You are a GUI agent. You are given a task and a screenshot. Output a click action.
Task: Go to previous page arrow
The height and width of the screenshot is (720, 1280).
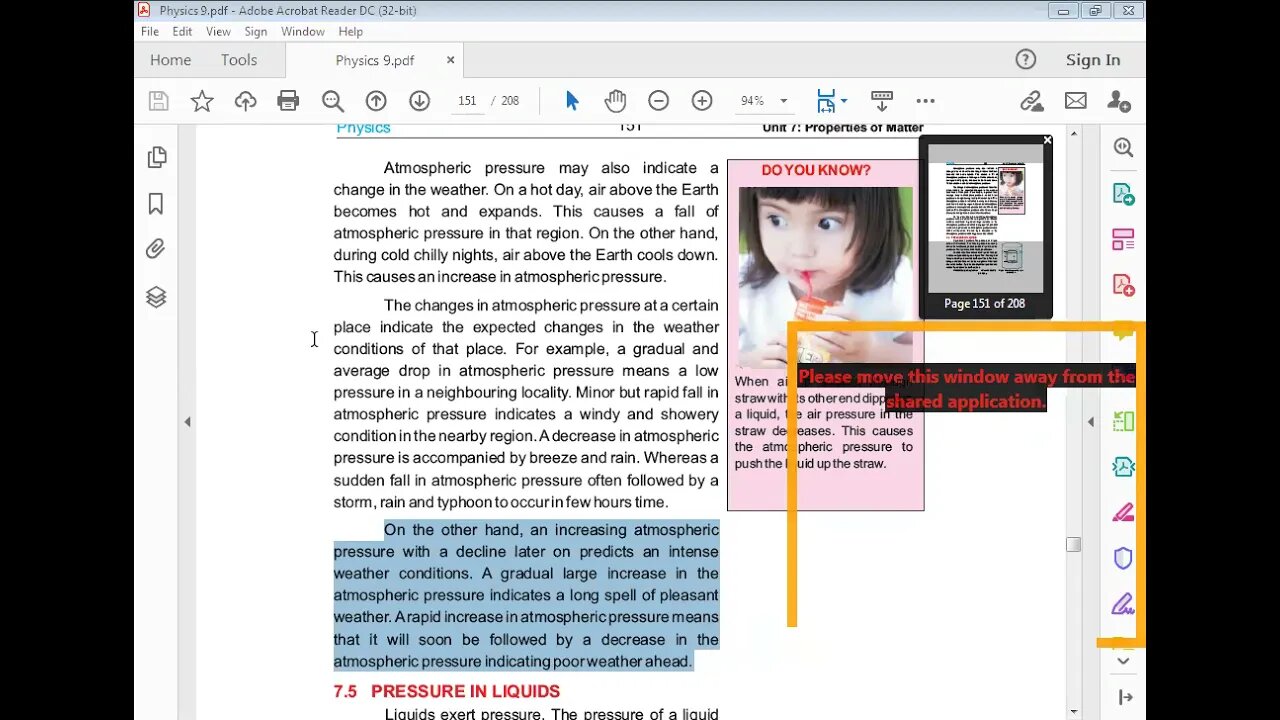pos(376,101)
